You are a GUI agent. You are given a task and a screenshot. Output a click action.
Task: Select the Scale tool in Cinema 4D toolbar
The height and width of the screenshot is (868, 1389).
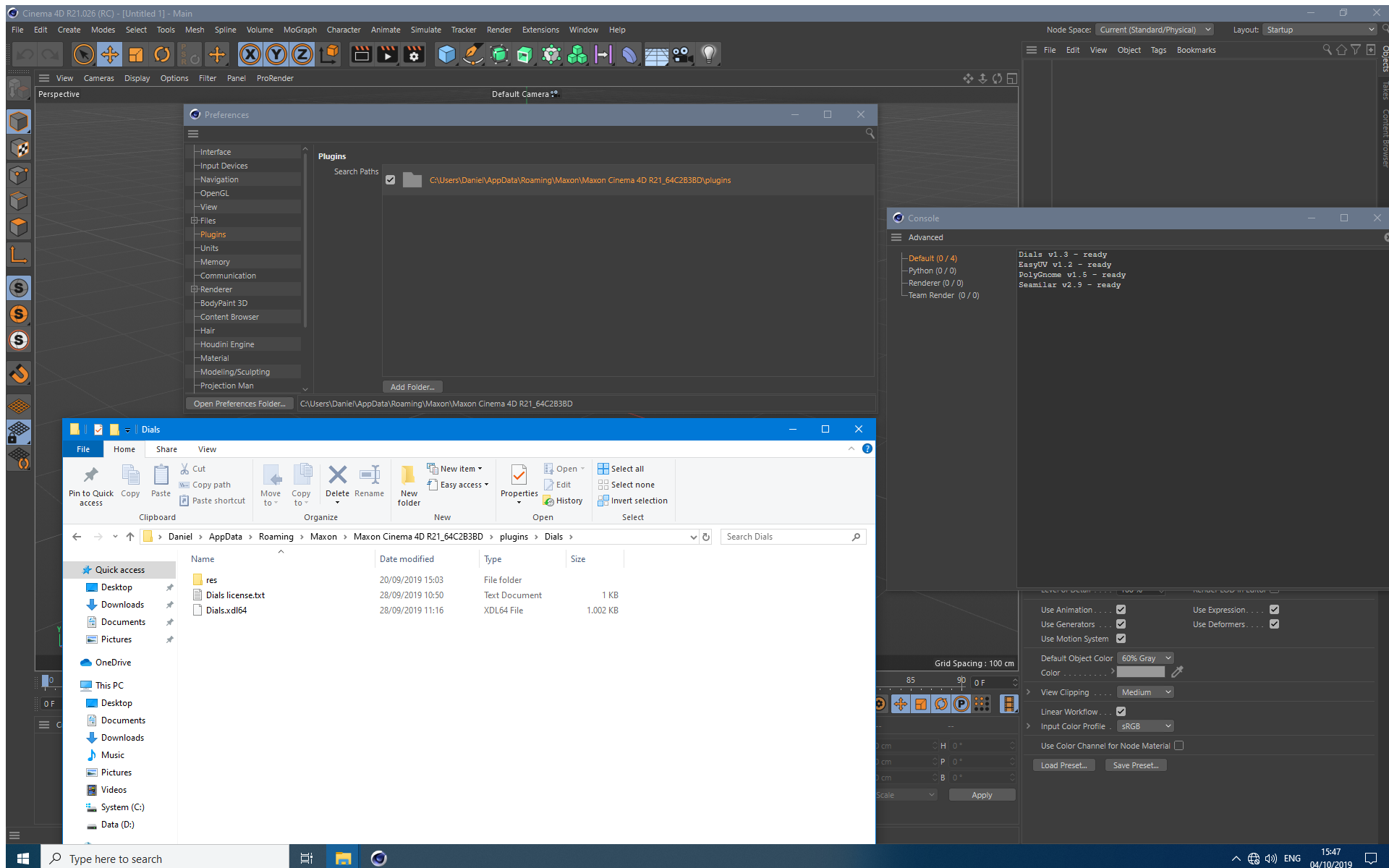[137, 54]
